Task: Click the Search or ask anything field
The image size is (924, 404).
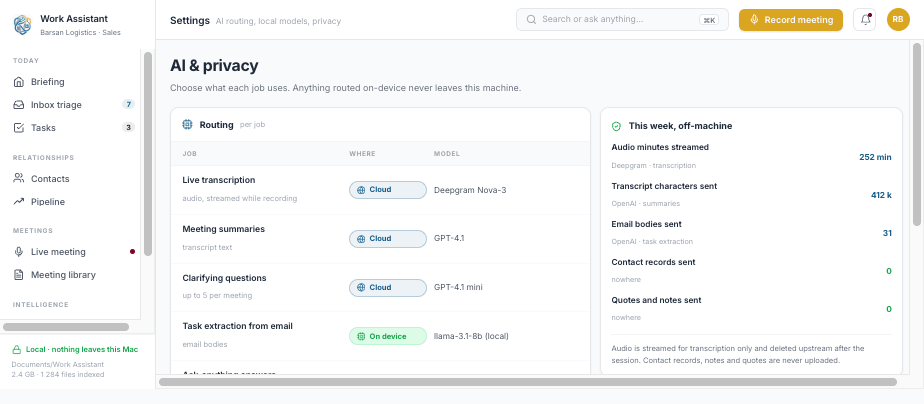Action: [622, 19]
